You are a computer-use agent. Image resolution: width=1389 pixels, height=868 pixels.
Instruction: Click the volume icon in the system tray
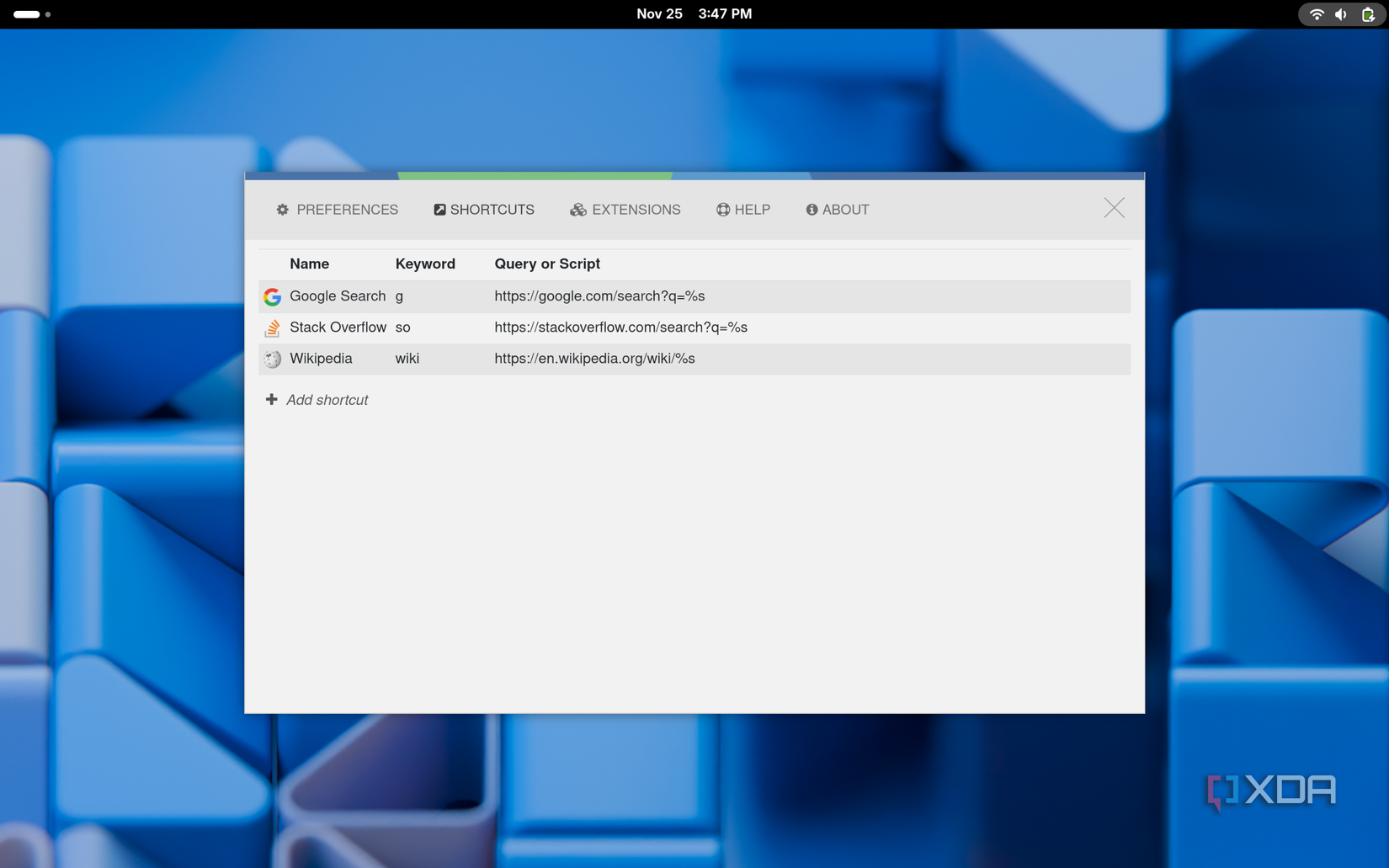tap(1340, 13)
